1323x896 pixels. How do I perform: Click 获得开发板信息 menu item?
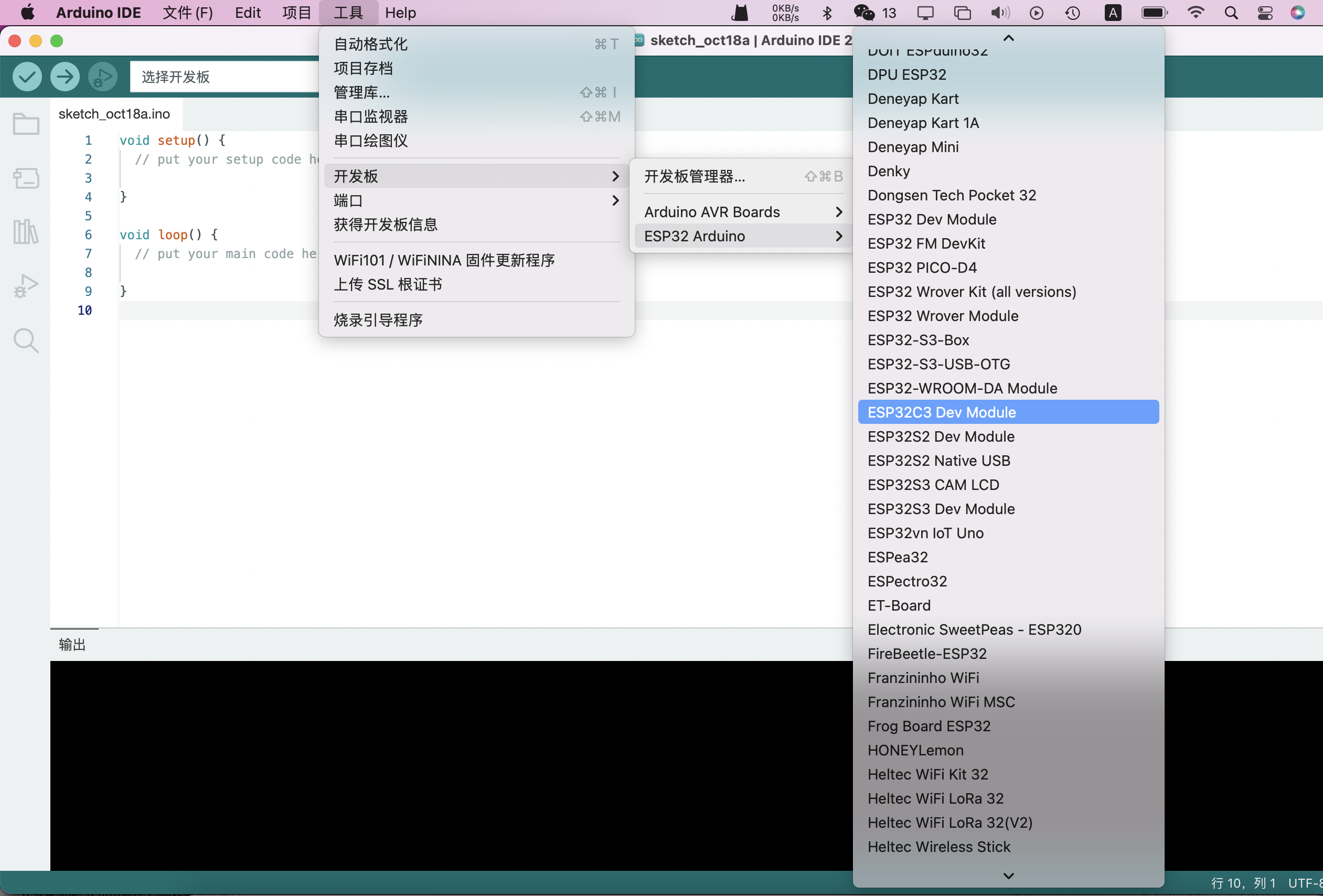476,225
